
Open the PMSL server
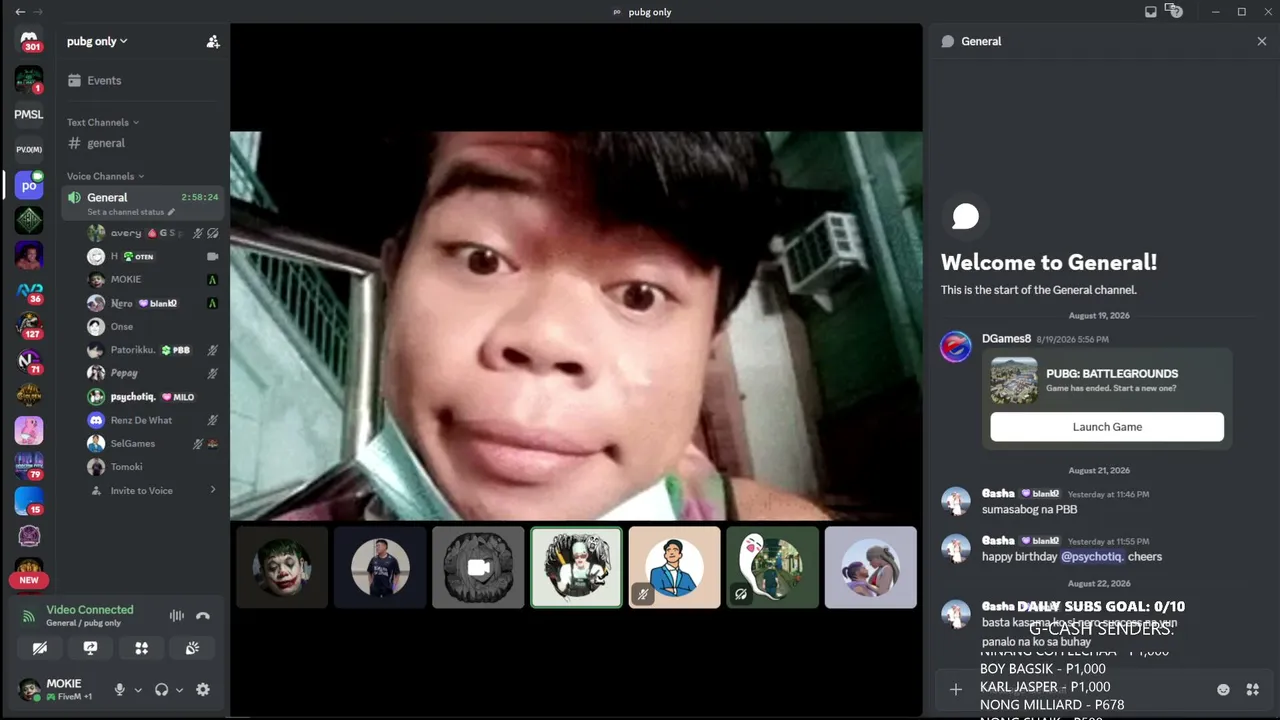pyautogui.click(x=29, y=114)
